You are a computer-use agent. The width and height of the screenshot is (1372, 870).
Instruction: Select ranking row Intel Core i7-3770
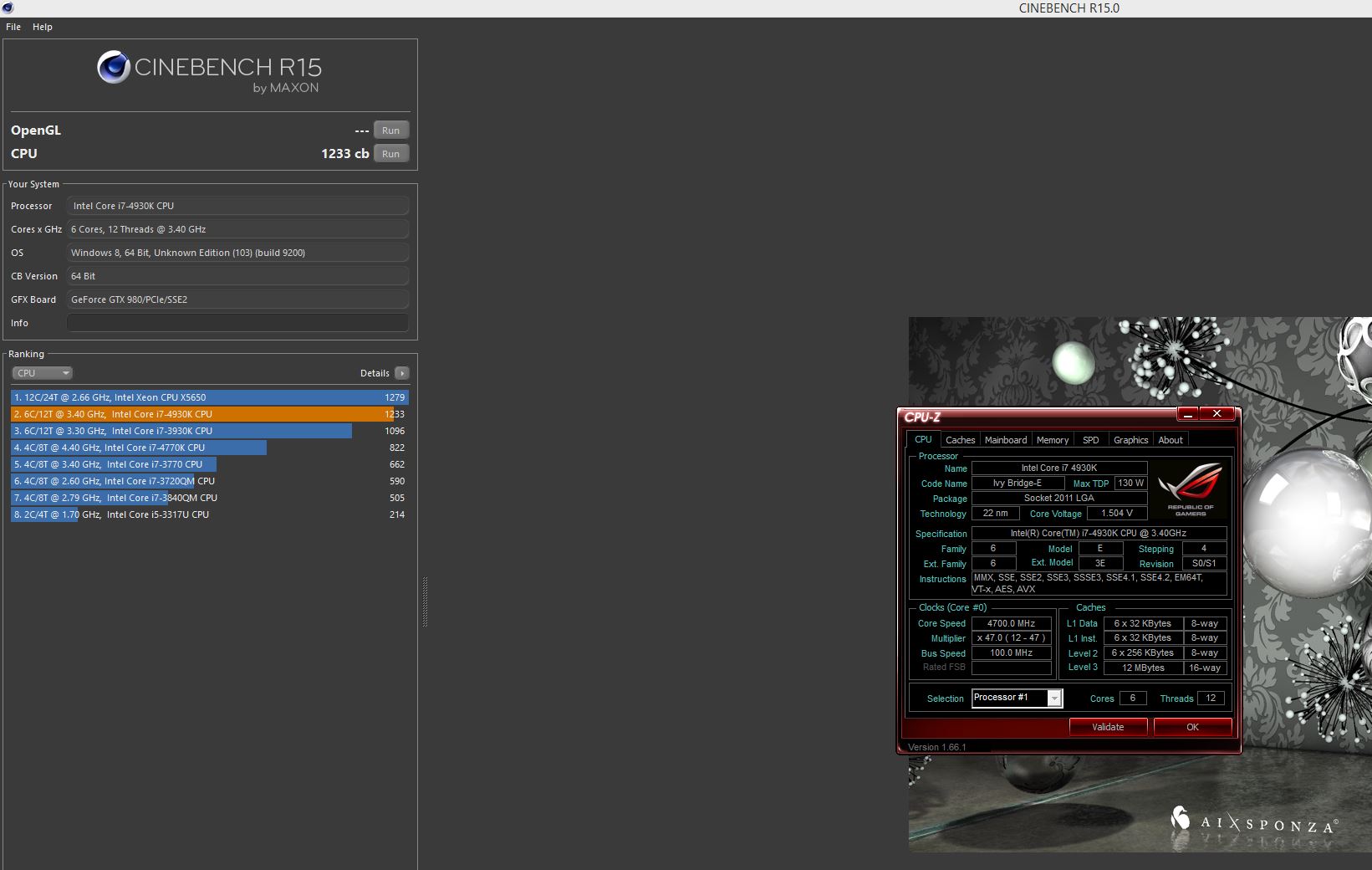[209, 464]
